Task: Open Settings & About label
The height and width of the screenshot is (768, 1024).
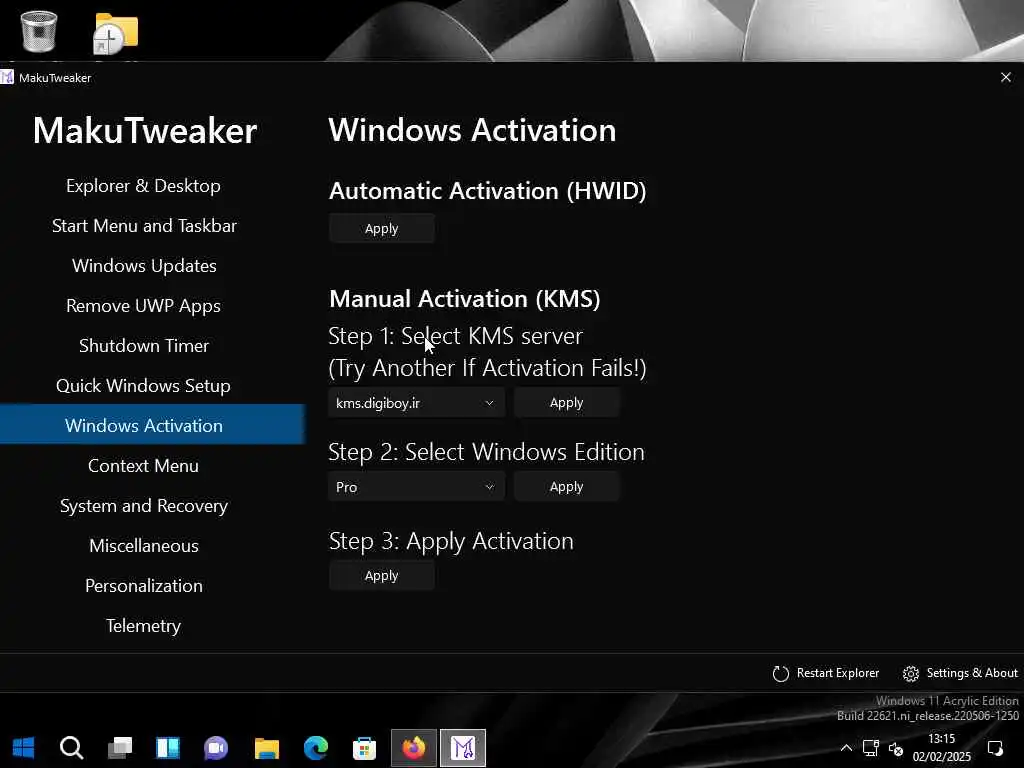Action: (x=972, y=673)
